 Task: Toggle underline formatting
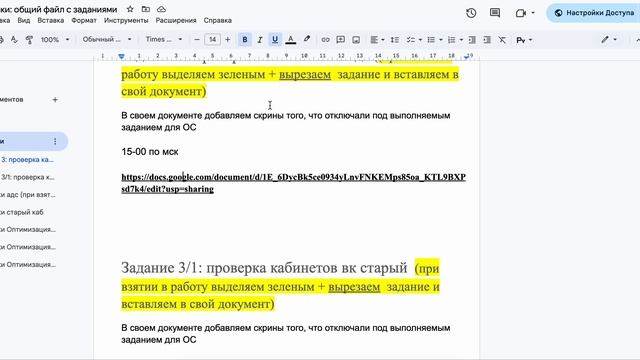(275, 40)
